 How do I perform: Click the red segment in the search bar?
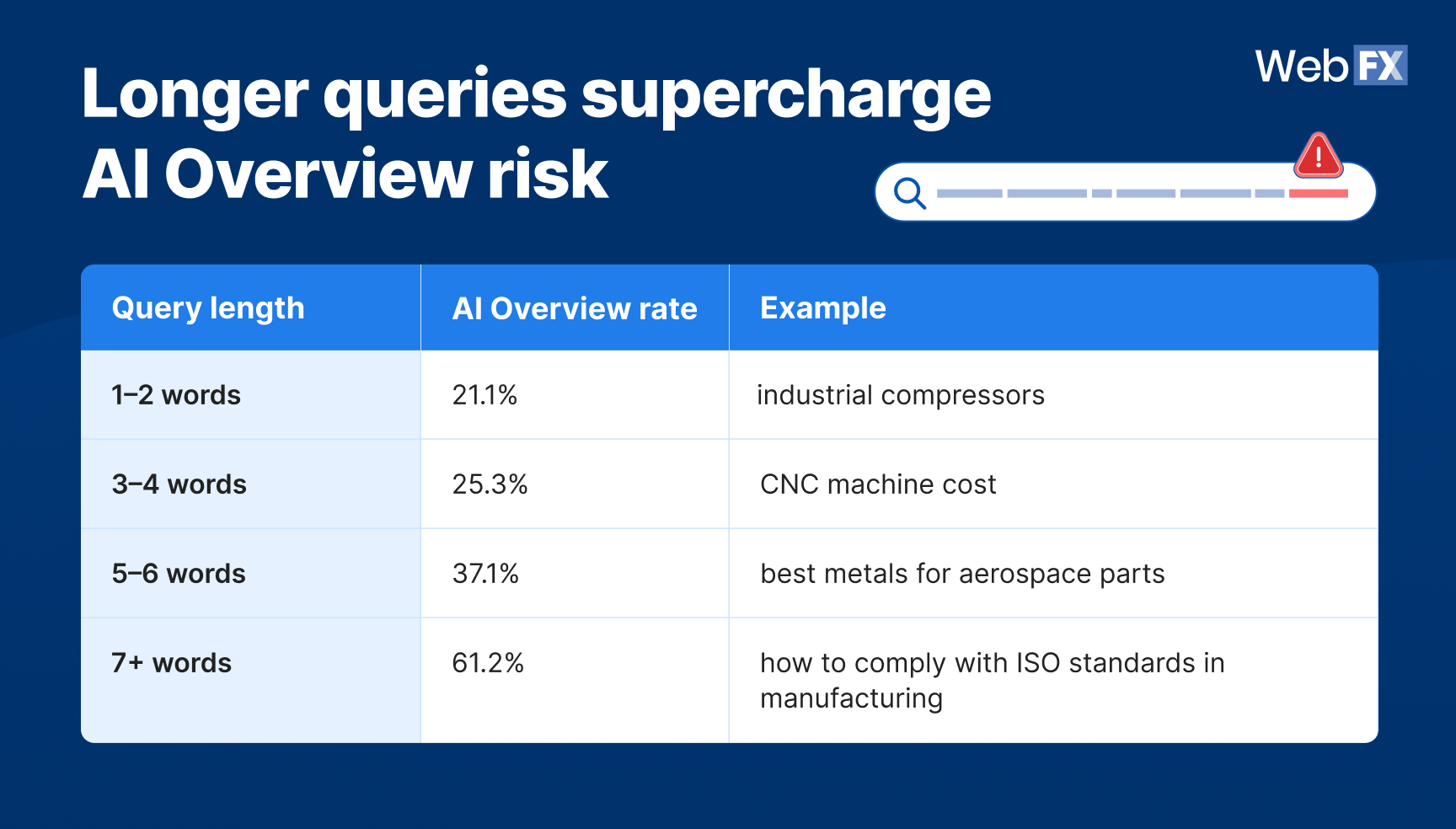(x=1319, y=194)
